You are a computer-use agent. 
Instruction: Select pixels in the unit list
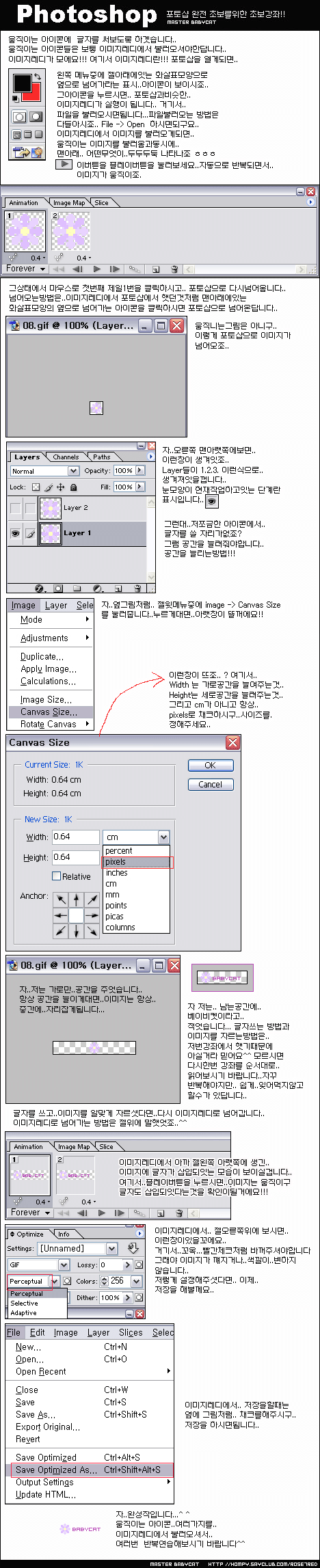[x=137, y=862]
